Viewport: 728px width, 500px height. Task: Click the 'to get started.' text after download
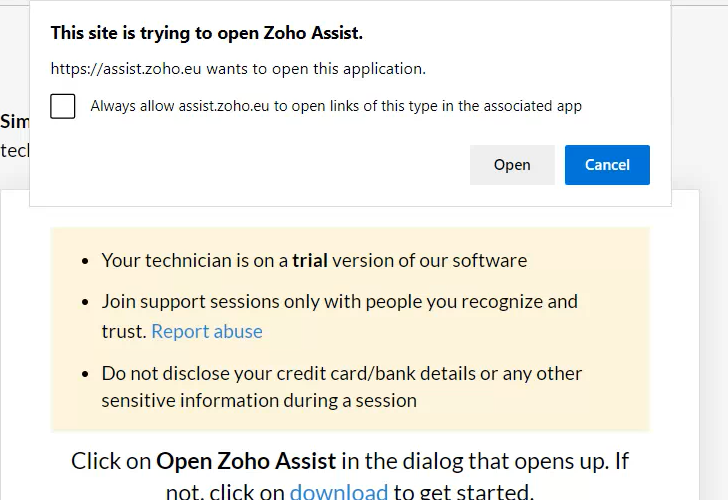coord(463,491)
